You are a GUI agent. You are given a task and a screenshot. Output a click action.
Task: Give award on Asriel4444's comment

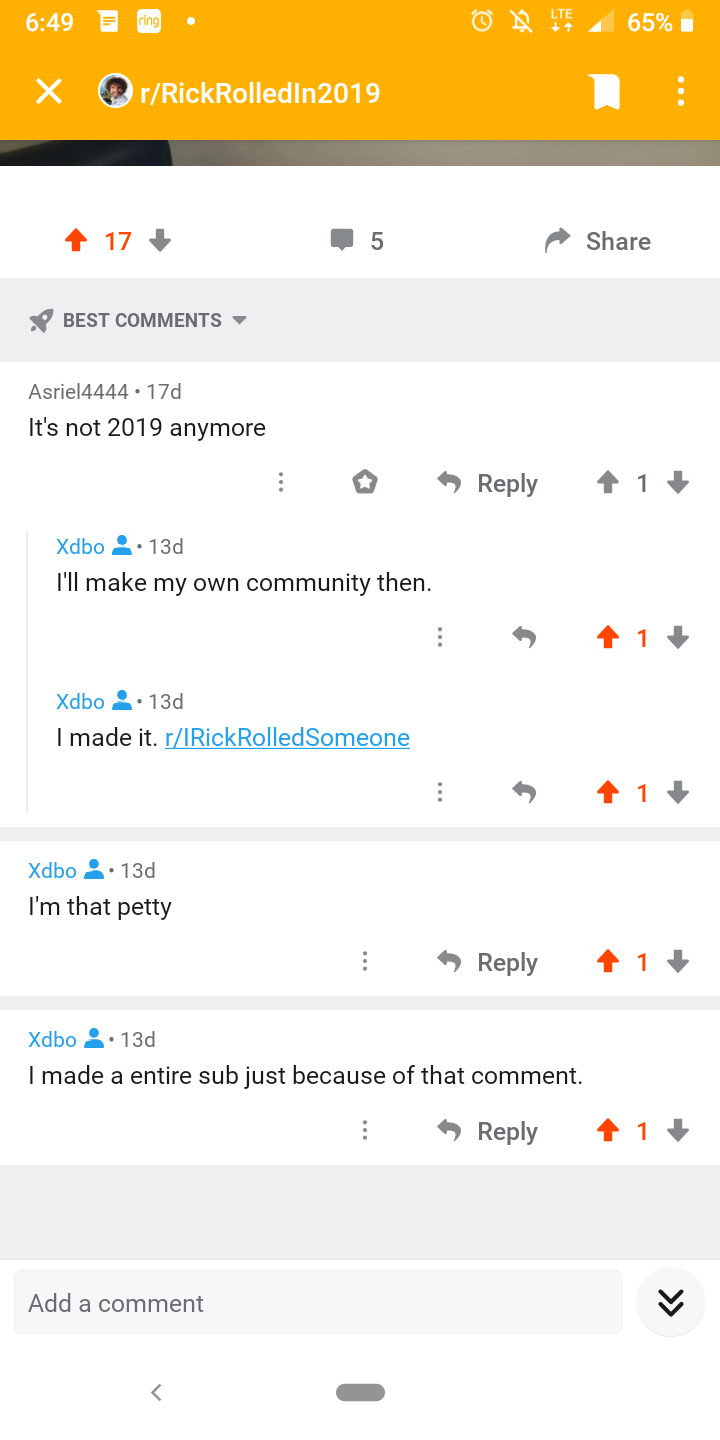365,483
